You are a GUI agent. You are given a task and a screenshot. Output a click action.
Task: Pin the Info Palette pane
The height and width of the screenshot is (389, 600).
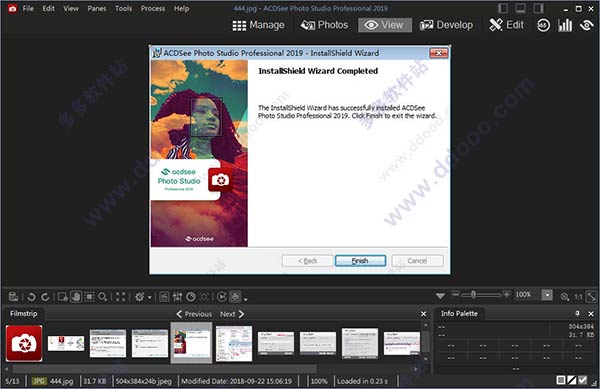click(577, 314)
